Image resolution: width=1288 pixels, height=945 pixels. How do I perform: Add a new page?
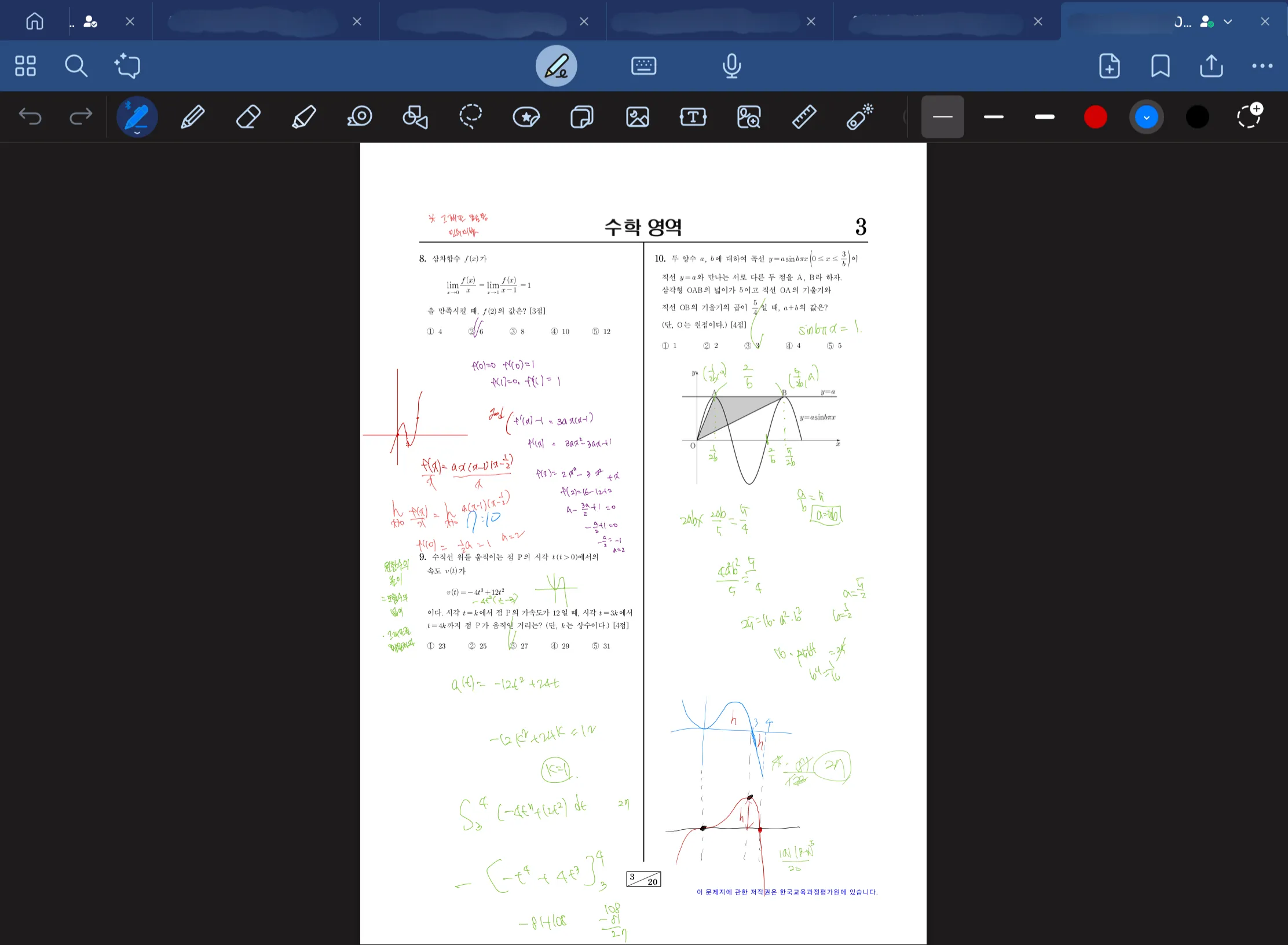[1109, 66]
